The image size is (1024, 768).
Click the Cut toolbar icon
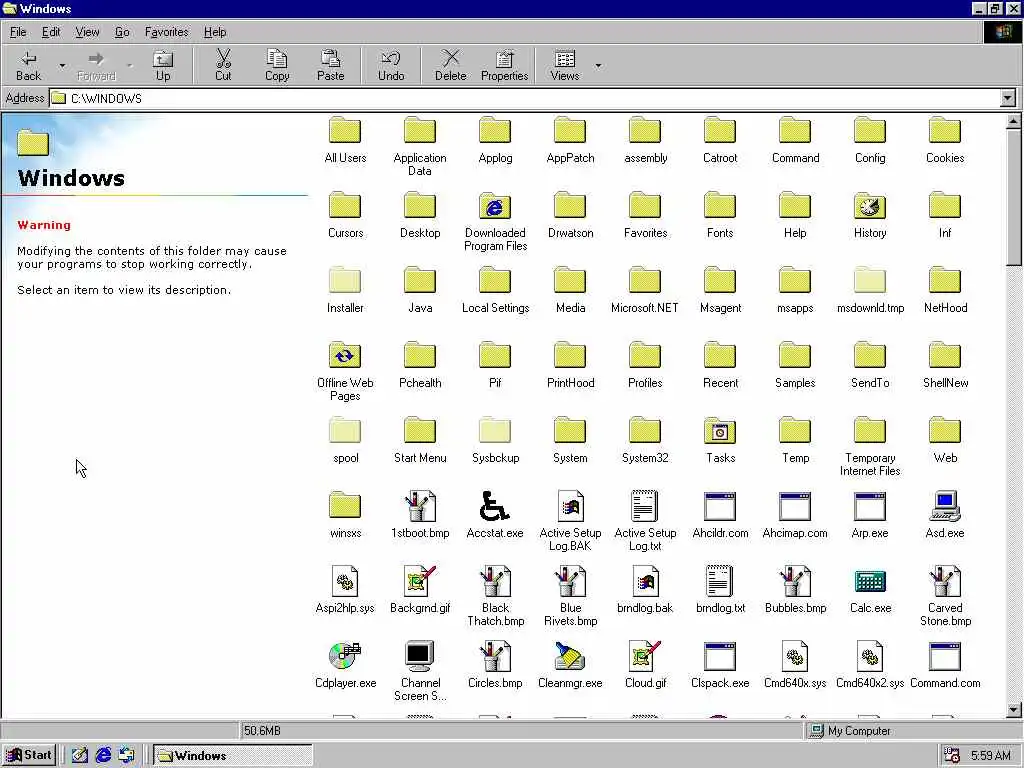tap(223, 66)
